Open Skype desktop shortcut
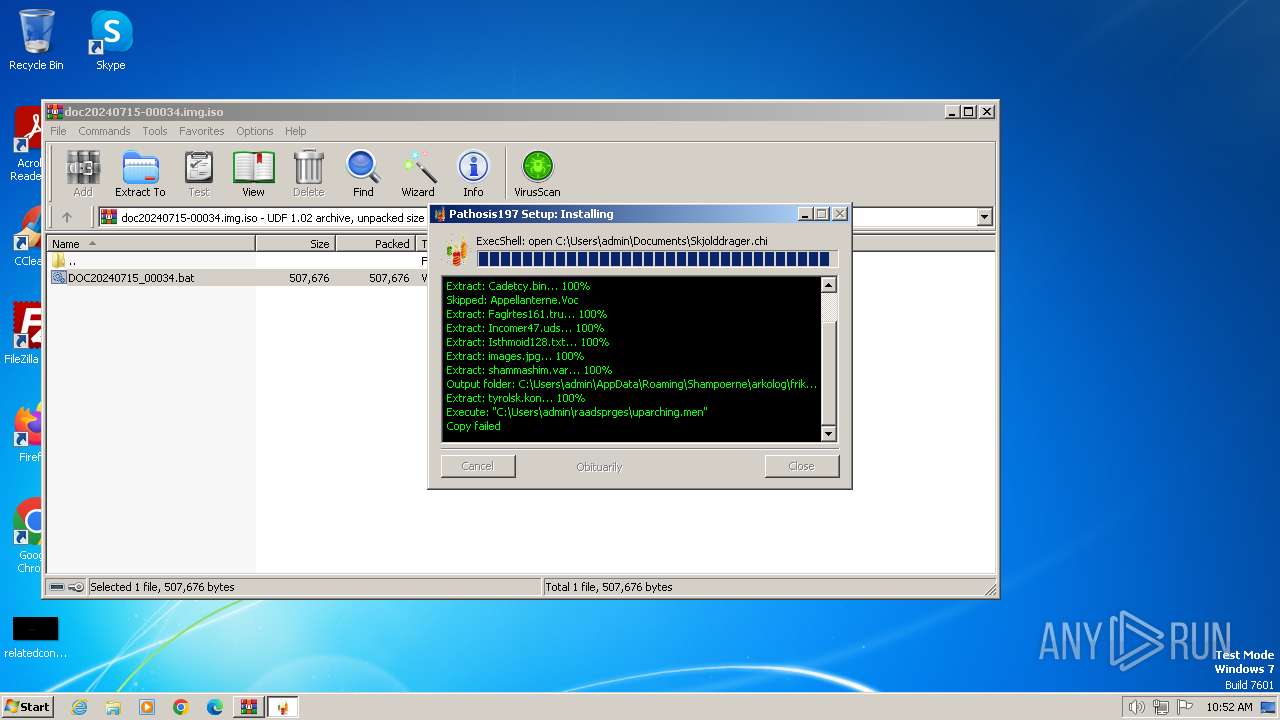The width and height of the screenshot is (1280, 720). click(111, 40)
